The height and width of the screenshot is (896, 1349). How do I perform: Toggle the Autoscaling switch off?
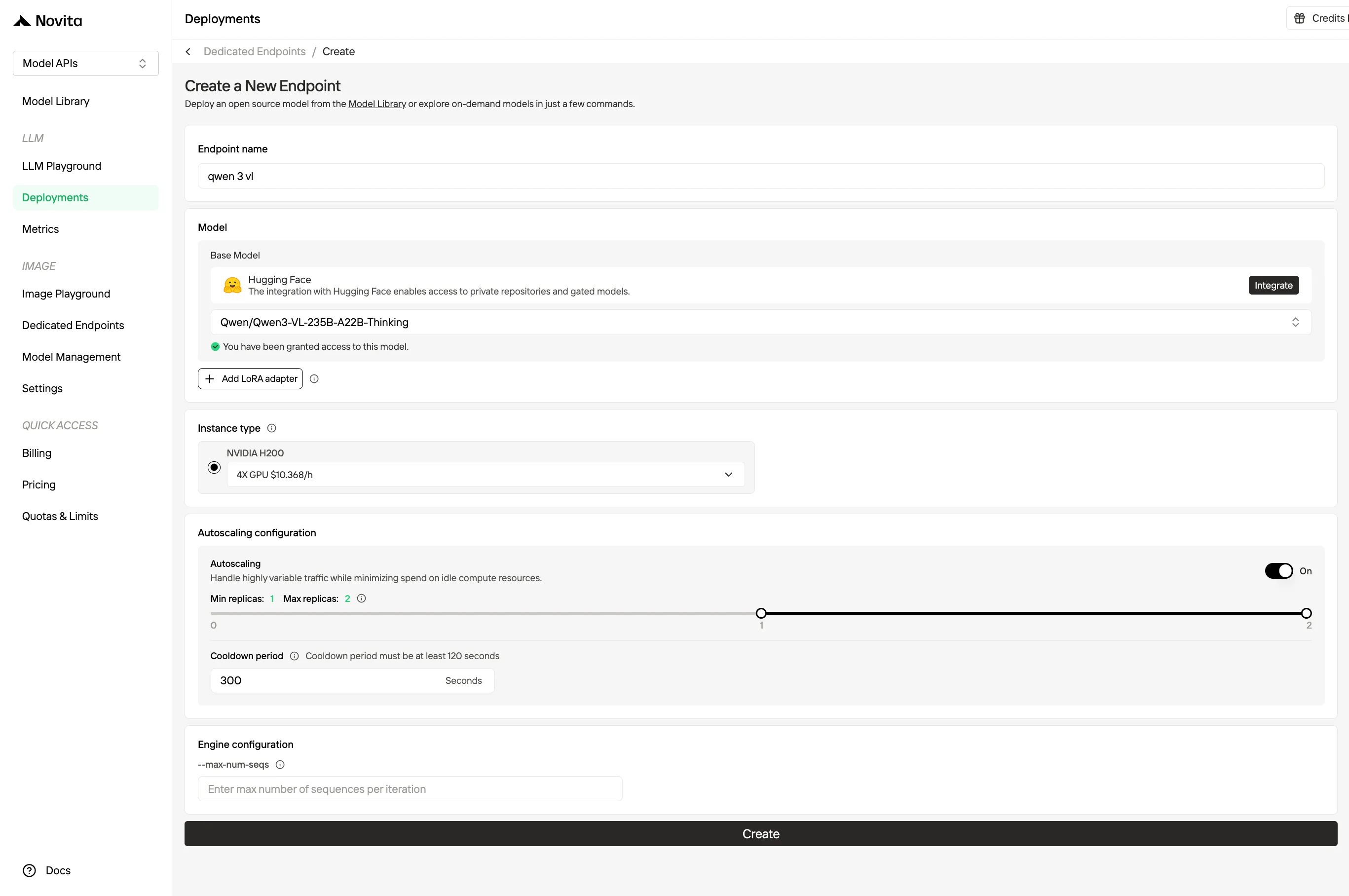pos(1278,571)
